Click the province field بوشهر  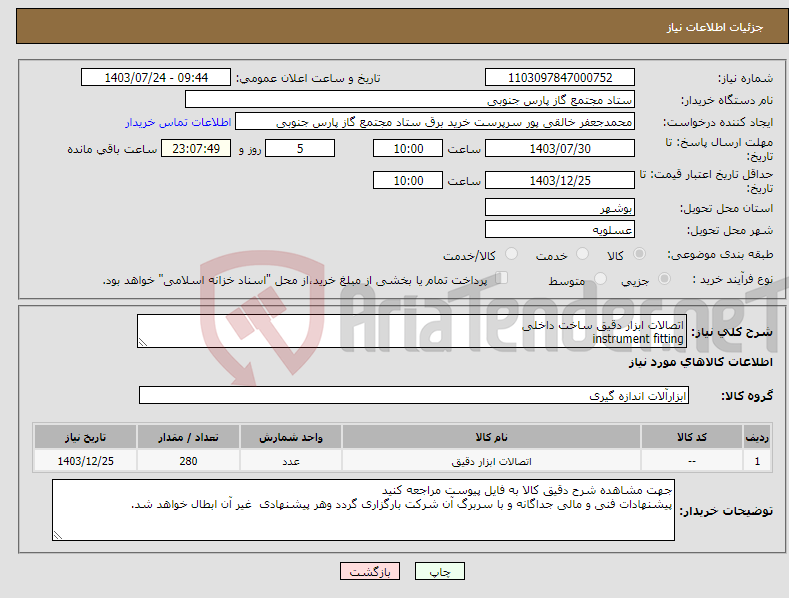tap(560, 207)
